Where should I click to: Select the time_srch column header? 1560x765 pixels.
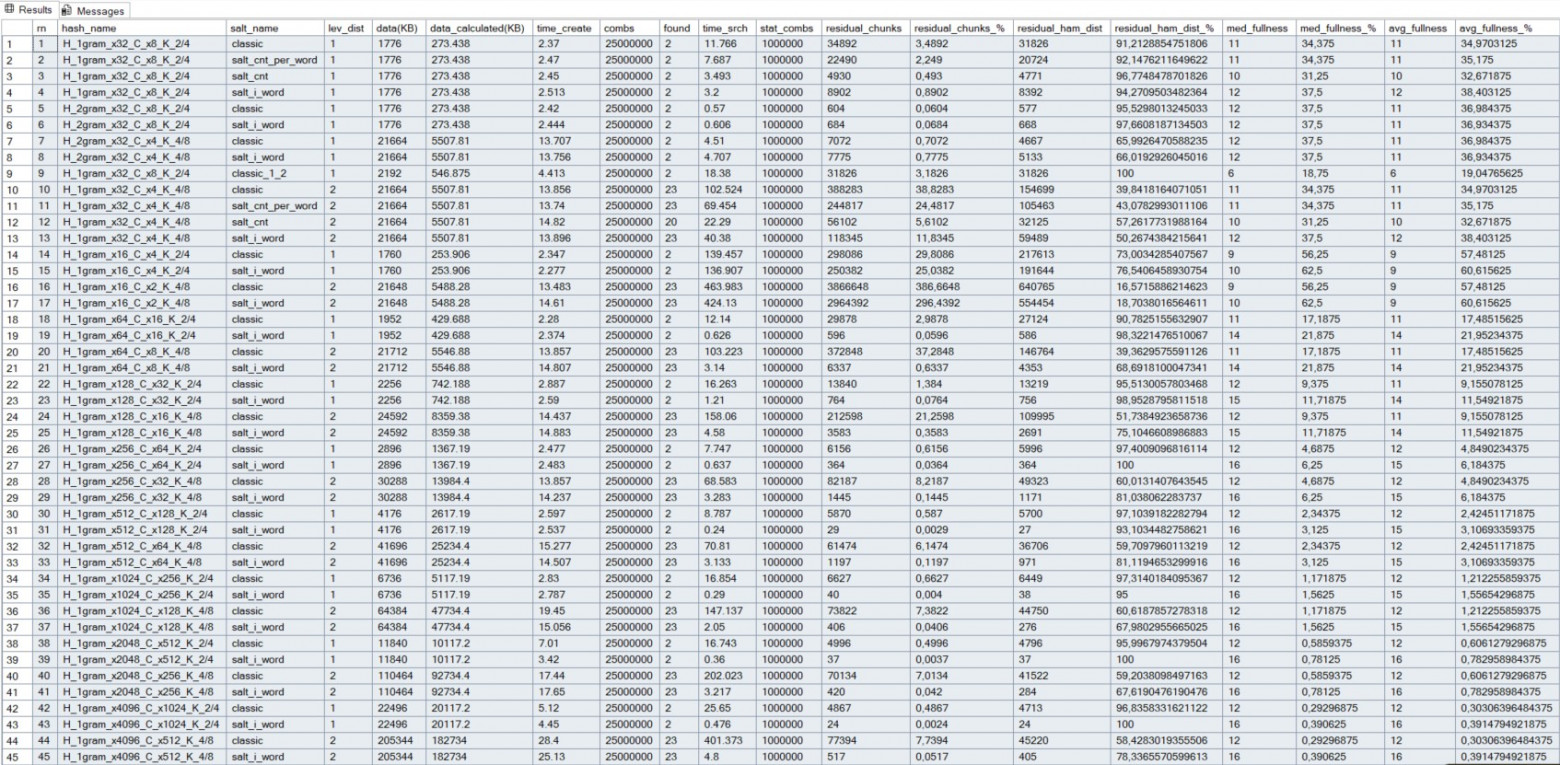pyautogui.click(x=726, y=28)
